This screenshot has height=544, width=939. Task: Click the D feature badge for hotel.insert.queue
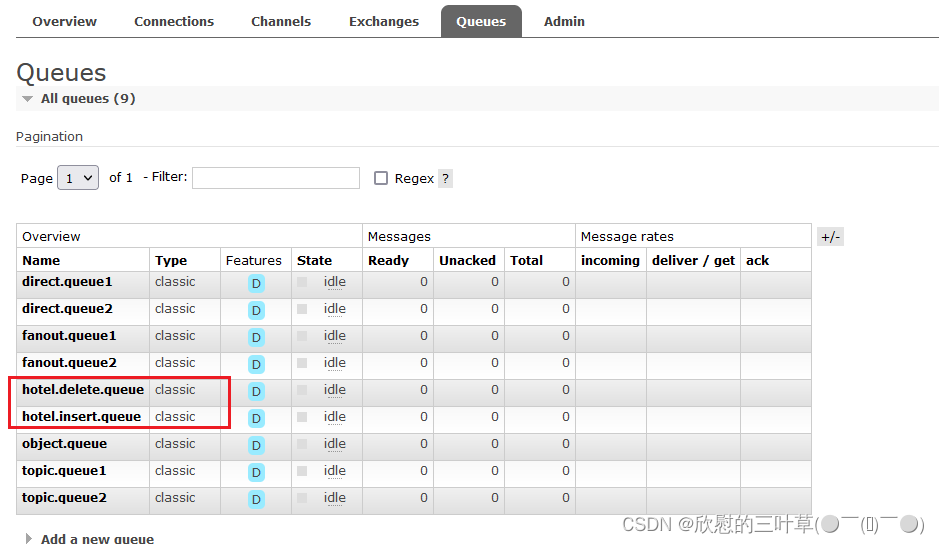256,418
